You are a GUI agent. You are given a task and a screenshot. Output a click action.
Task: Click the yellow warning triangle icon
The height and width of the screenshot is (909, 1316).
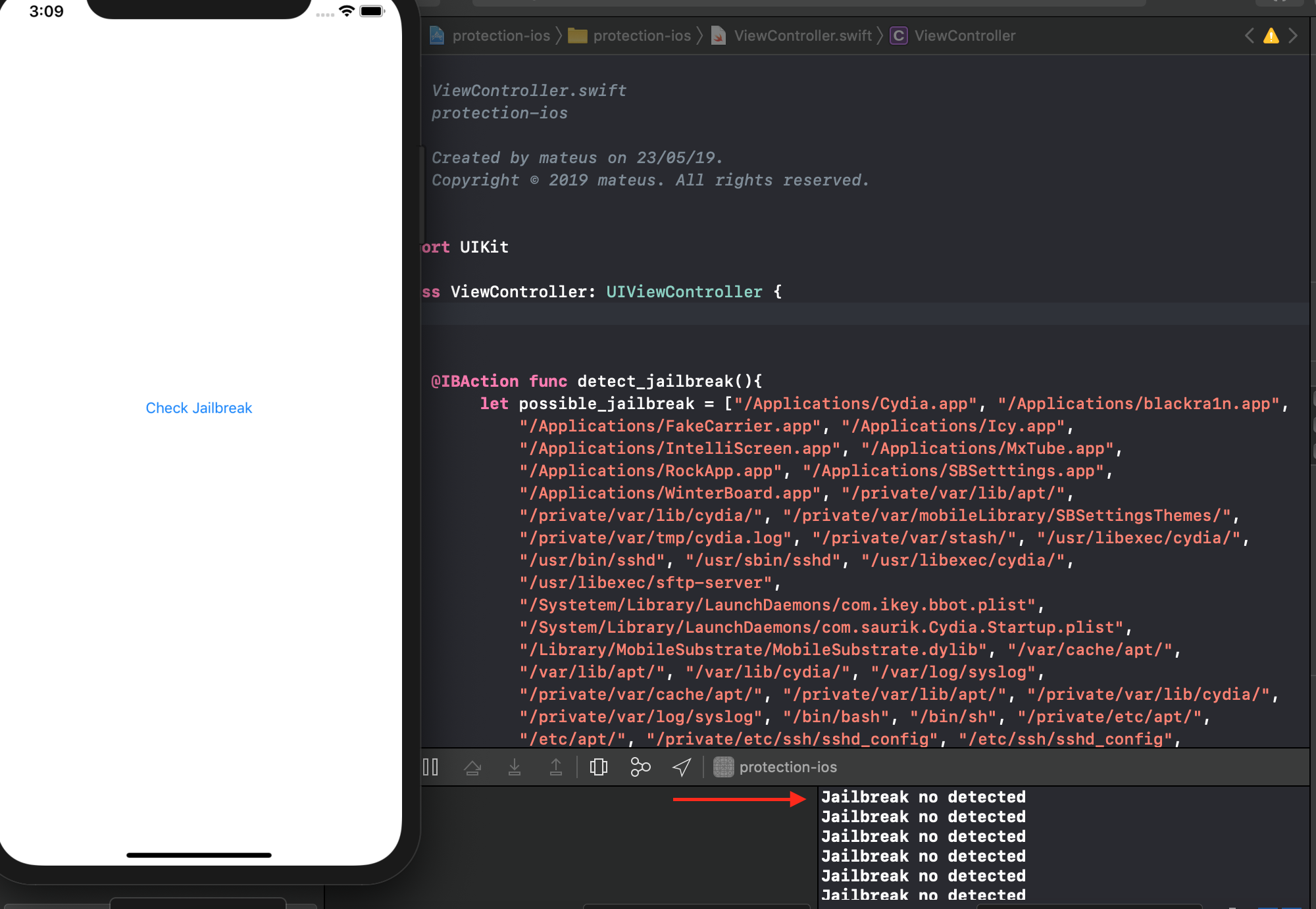click(x=1271, y=36)
